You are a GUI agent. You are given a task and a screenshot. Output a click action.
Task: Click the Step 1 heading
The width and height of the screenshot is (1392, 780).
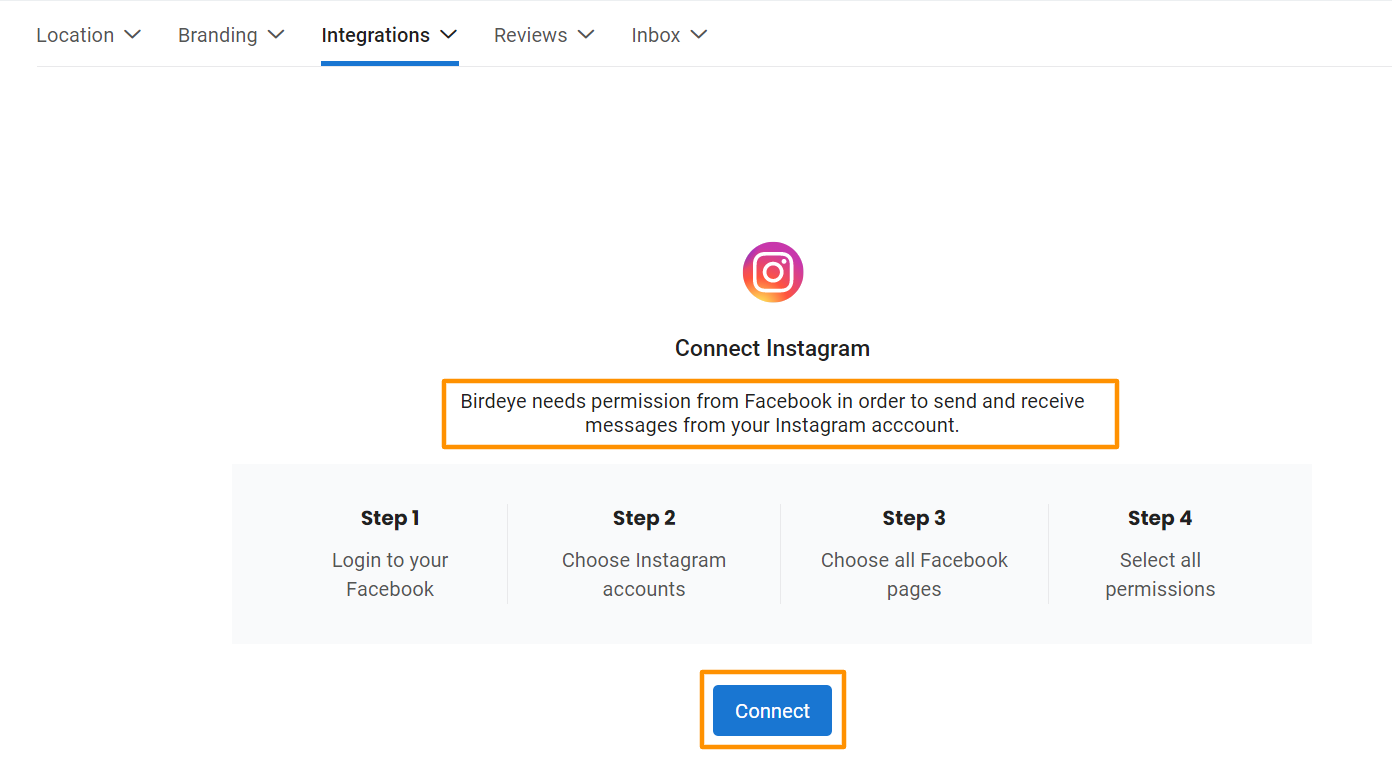point(390,518)
